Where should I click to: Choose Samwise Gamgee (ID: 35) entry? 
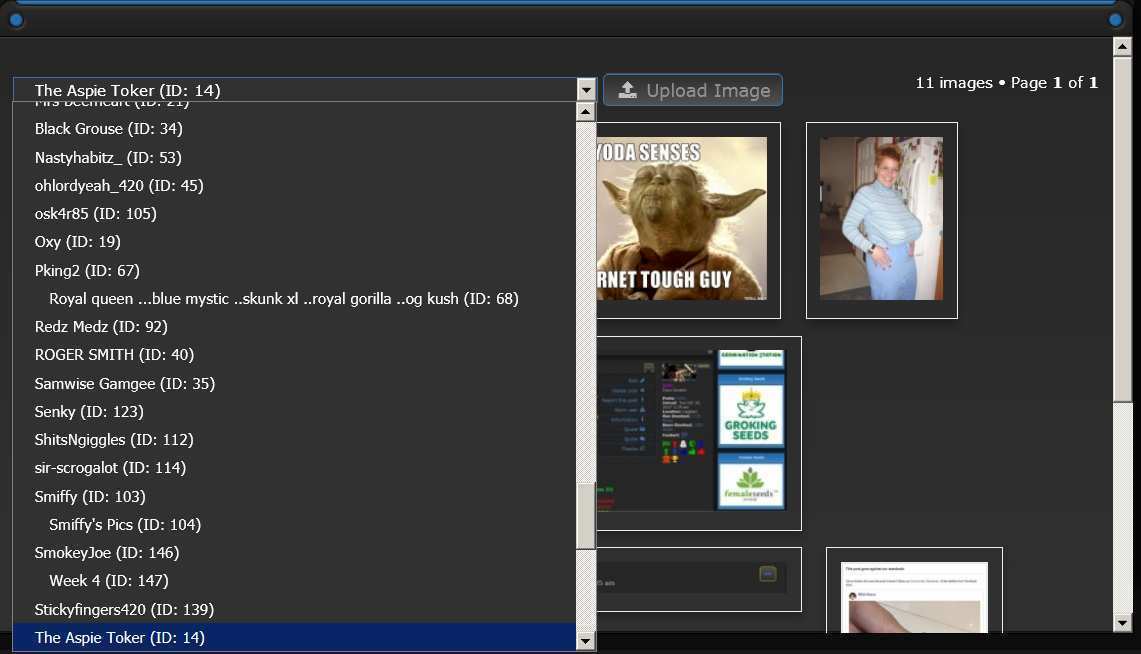pyautogui.click(x=124, y=384)
